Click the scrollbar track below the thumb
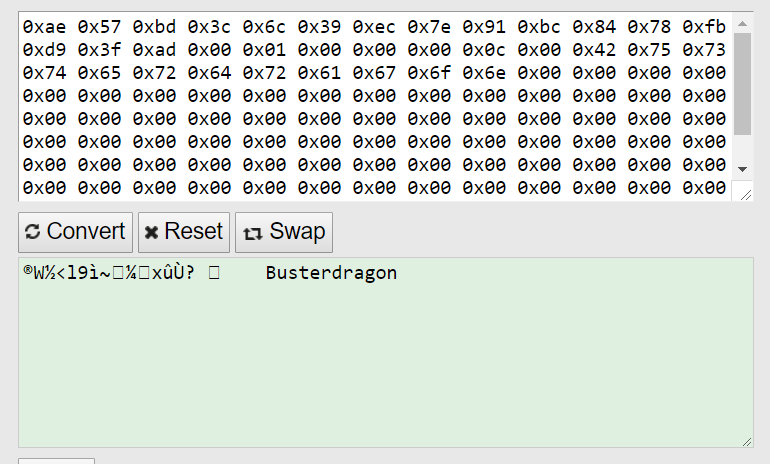770x464 pixels. pyautogui.click(x=742, y=147)
